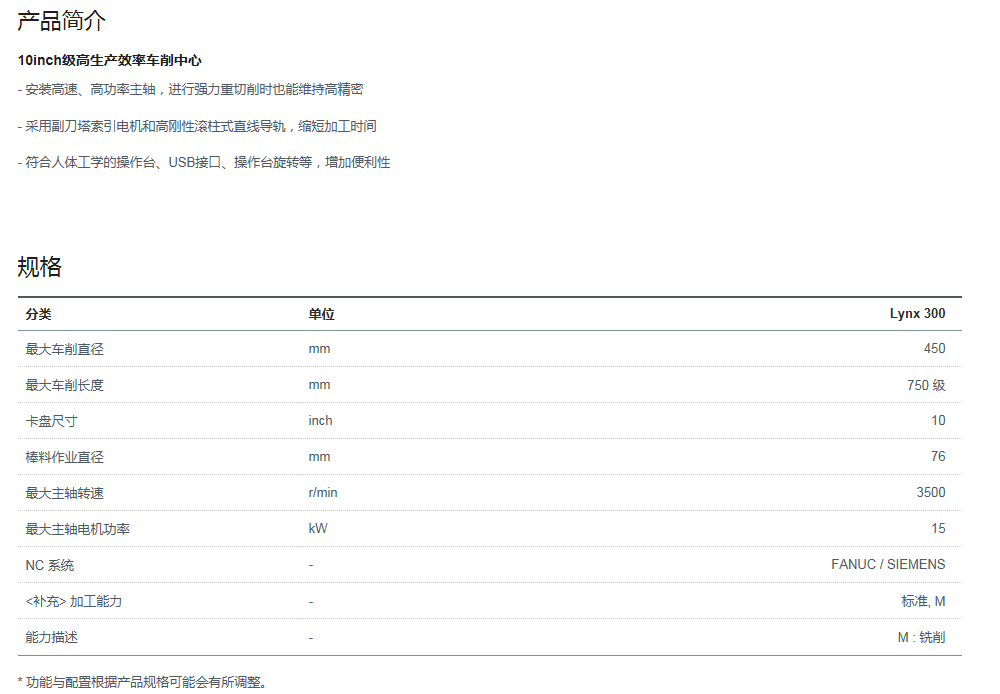Select the NC 系统 row label
The image size is (1000, 694).
coord(50,565)
